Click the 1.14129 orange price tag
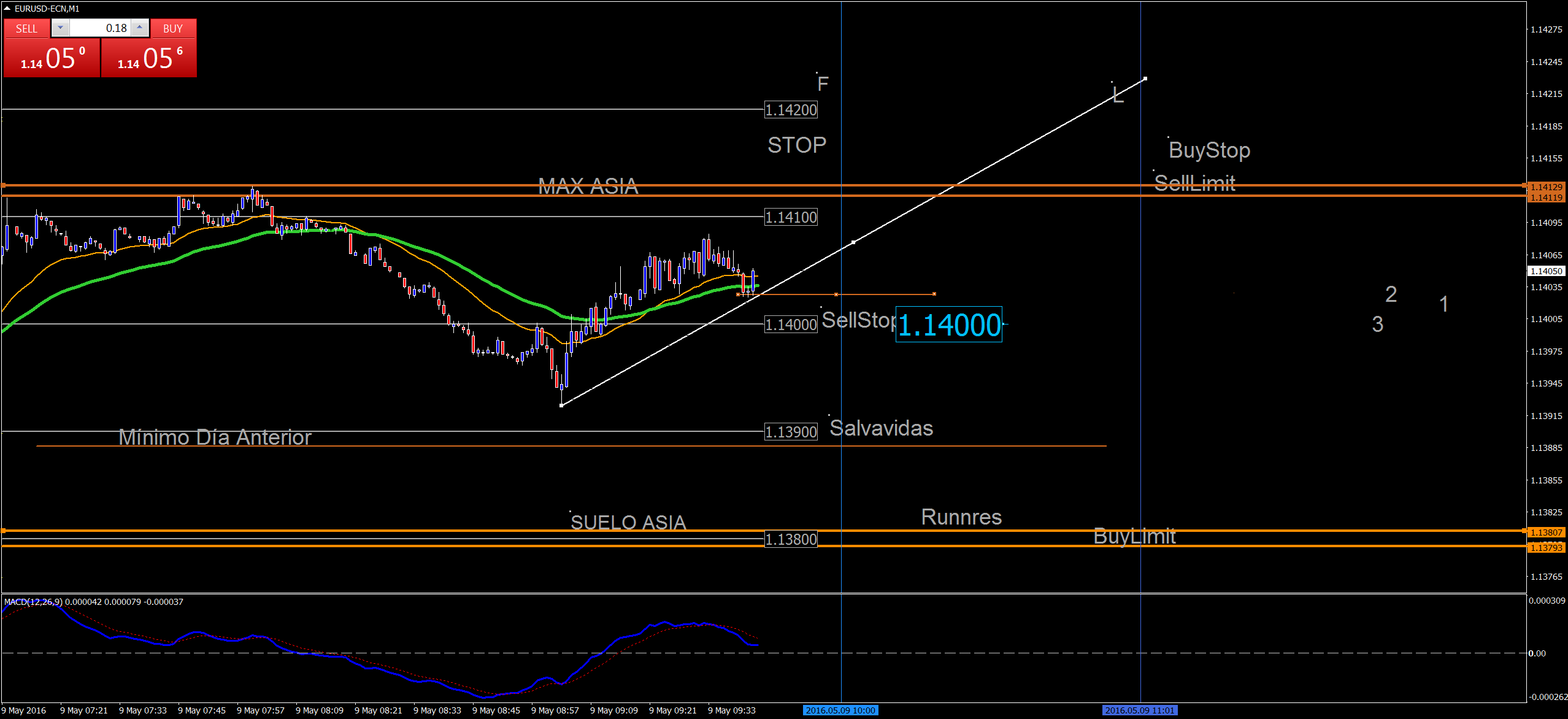1568x719 pixels. pyautogui.click(x=1546, y=187)
